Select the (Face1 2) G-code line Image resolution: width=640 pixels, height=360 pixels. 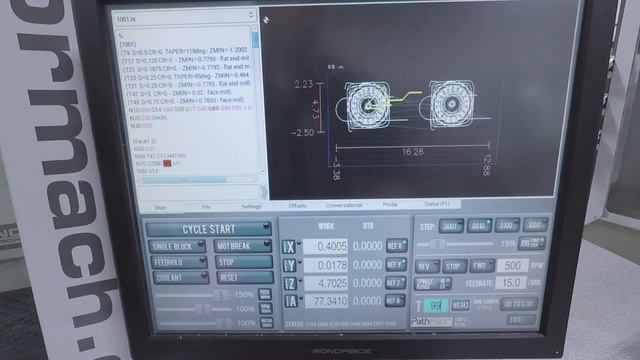(x=144, y=141)
